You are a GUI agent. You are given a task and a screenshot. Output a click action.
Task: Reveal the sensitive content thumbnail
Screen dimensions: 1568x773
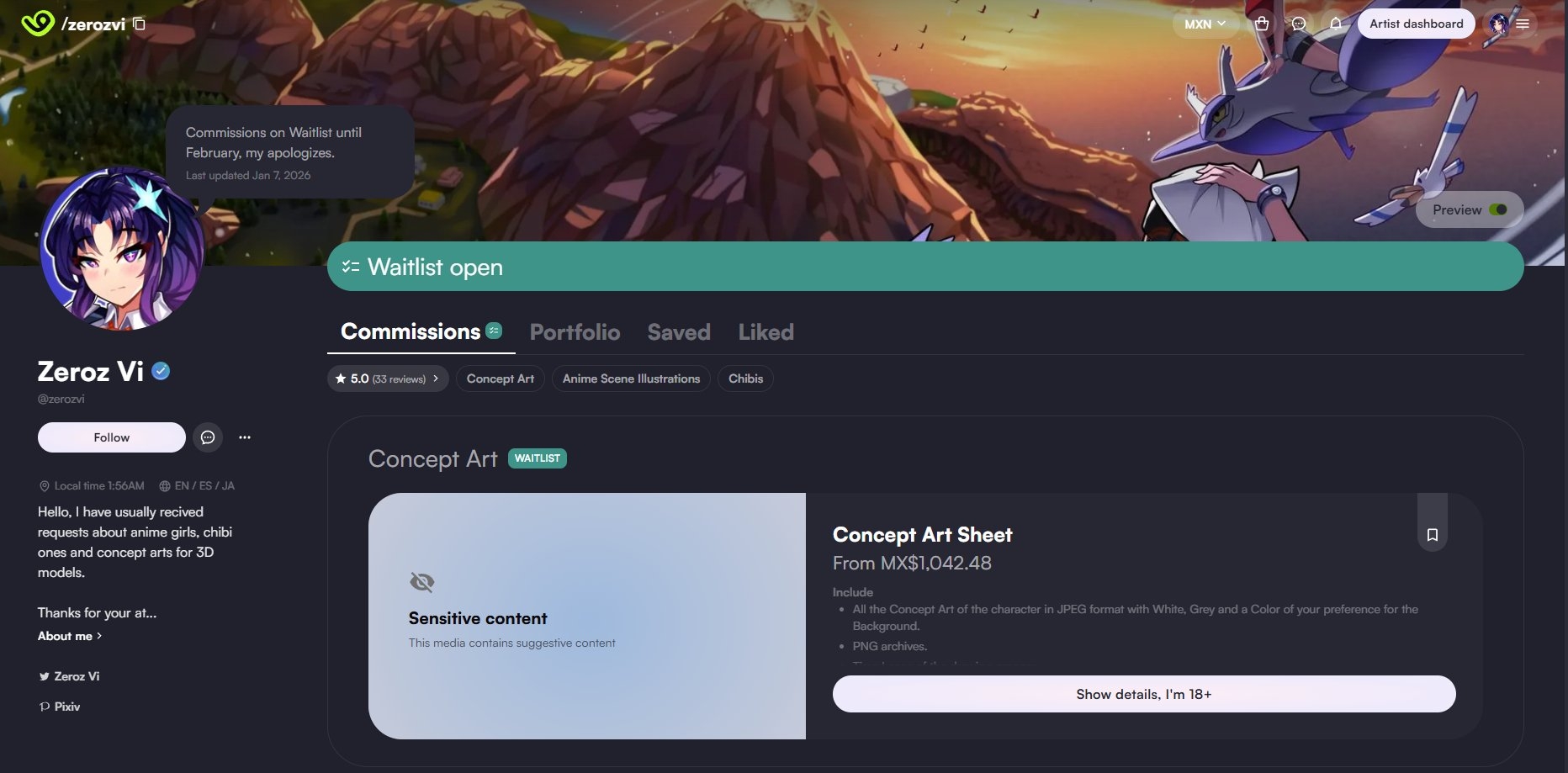587,616
